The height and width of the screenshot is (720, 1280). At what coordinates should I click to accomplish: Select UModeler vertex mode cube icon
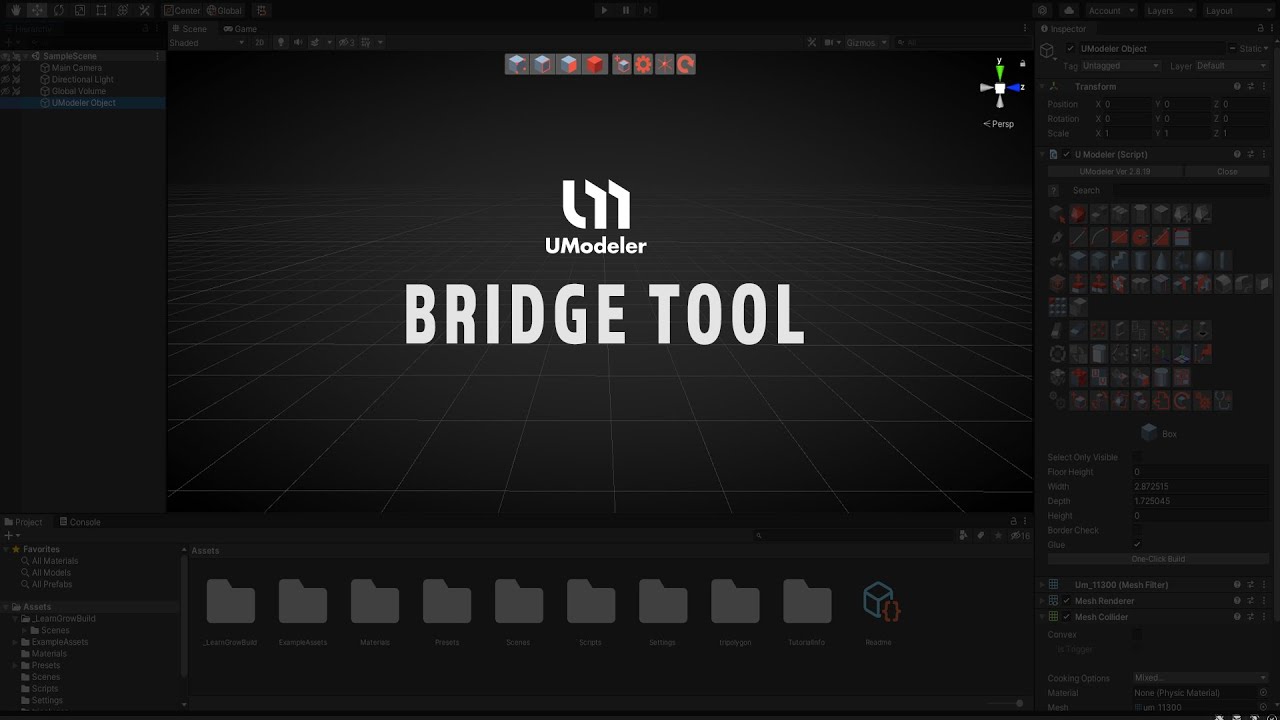517,64
